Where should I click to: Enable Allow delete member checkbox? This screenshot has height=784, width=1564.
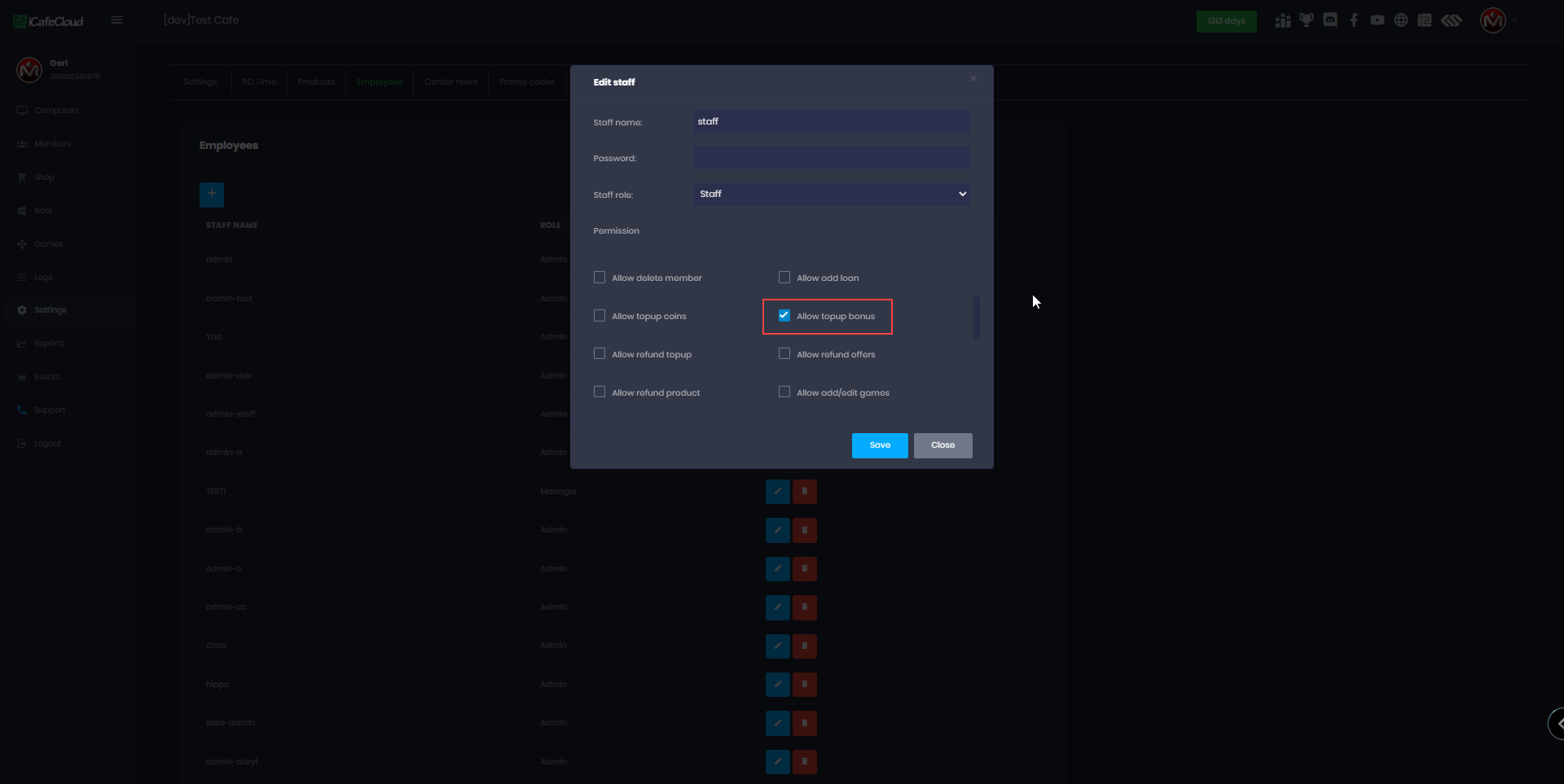tap(600, 278)
